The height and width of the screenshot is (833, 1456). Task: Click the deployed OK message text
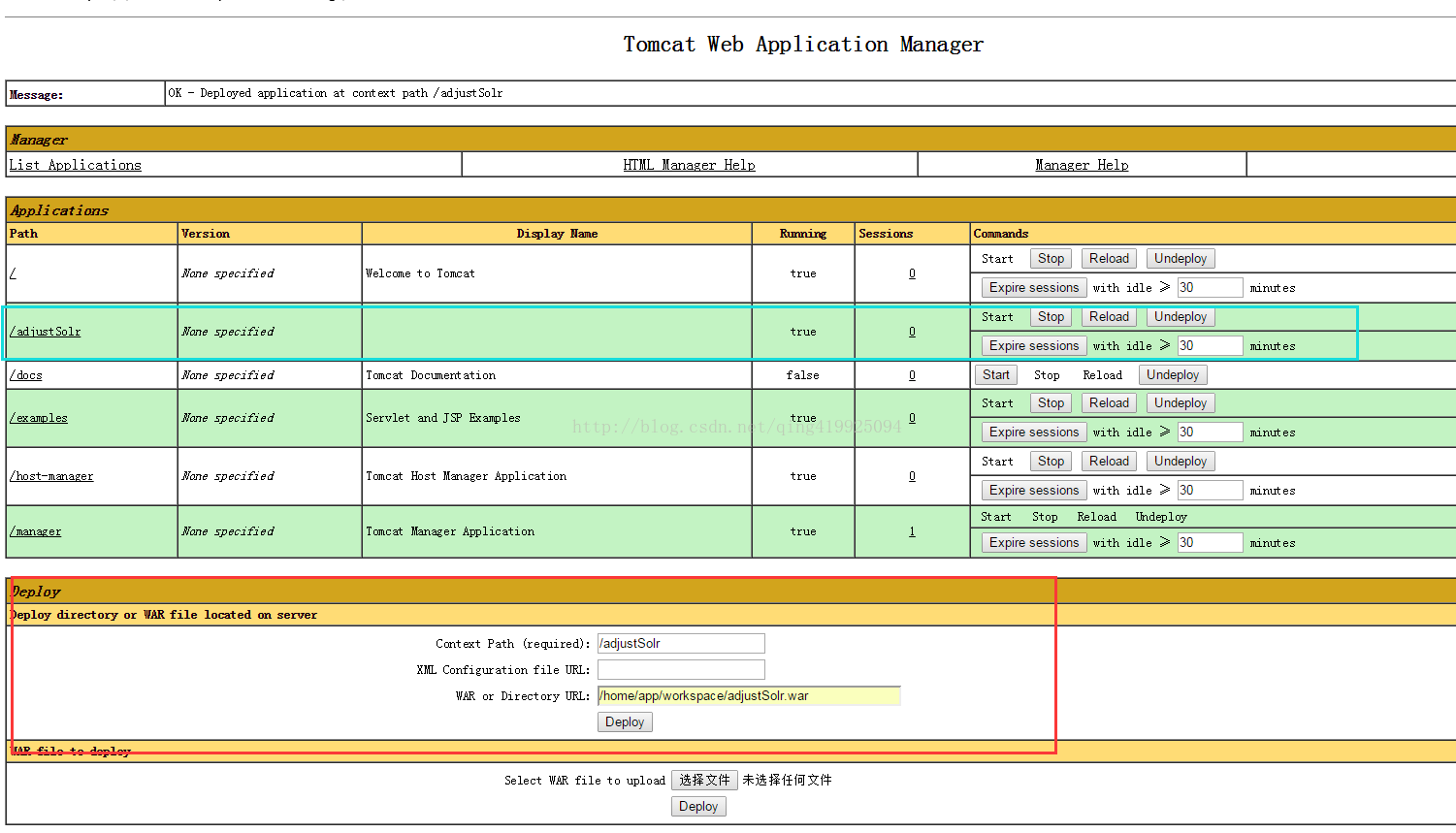pyautogui.click(x=336, y=93)
